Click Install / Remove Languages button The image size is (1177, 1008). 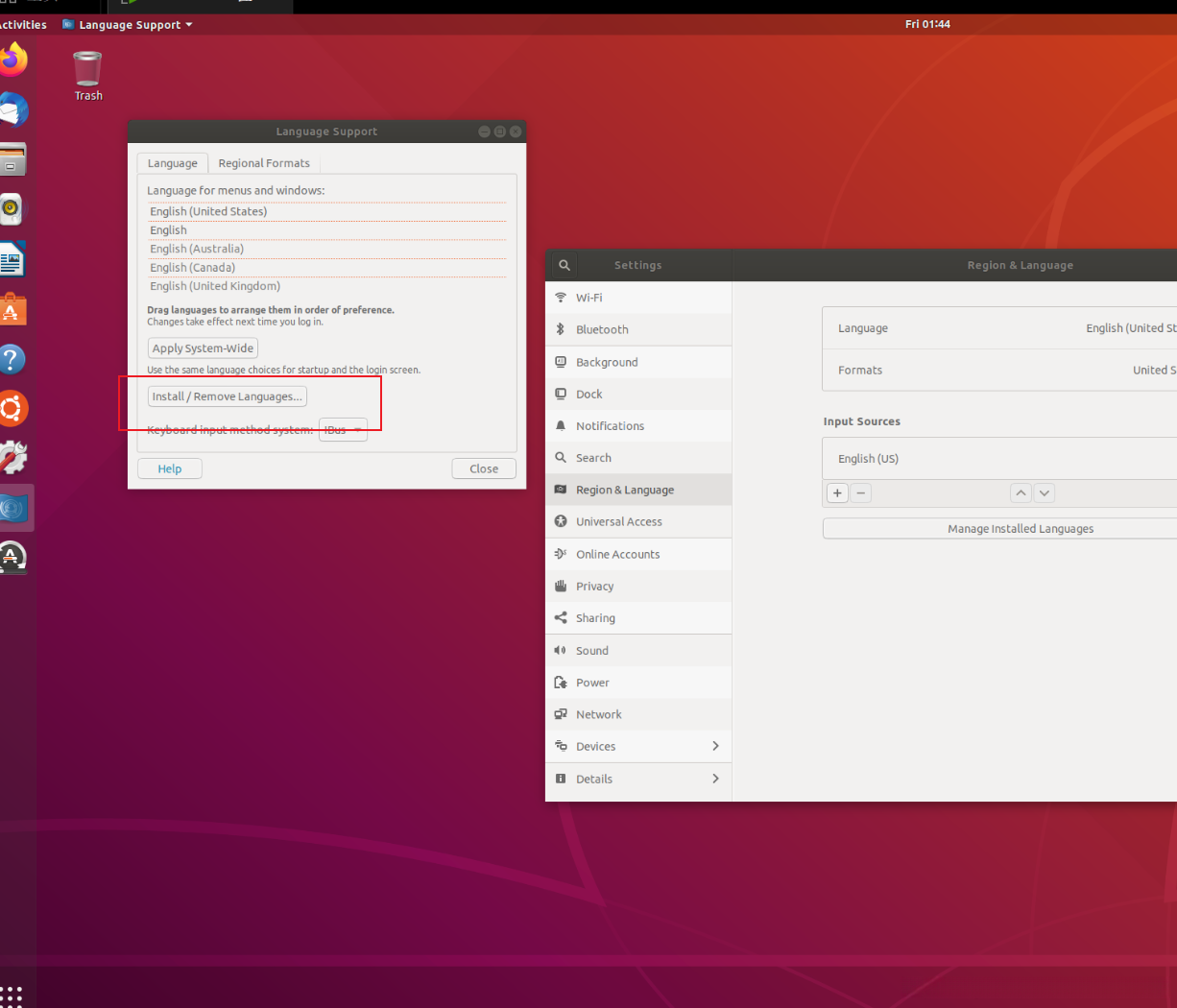point(228,396)
